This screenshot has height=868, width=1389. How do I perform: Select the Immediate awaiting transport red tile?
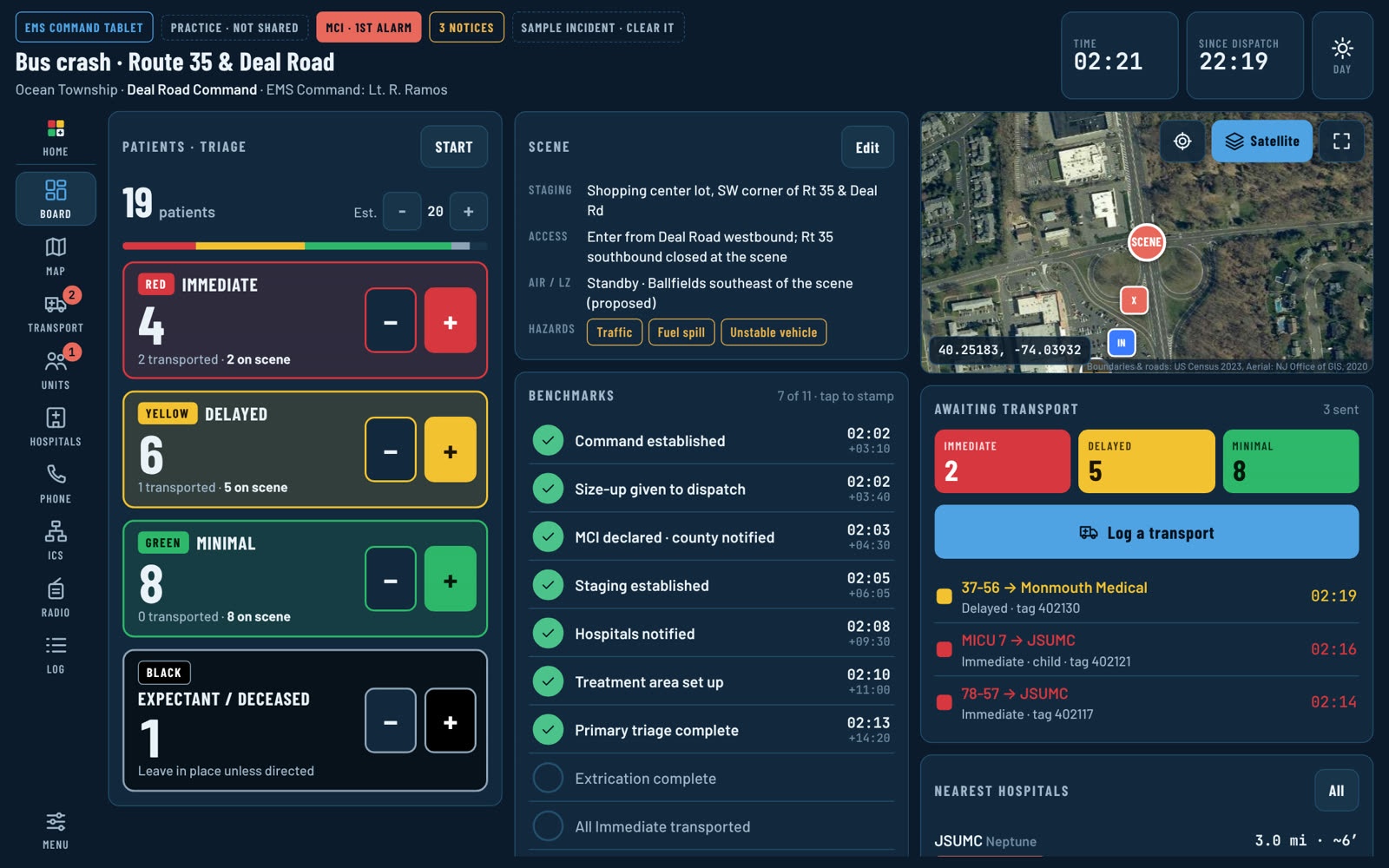(1002, 461)
